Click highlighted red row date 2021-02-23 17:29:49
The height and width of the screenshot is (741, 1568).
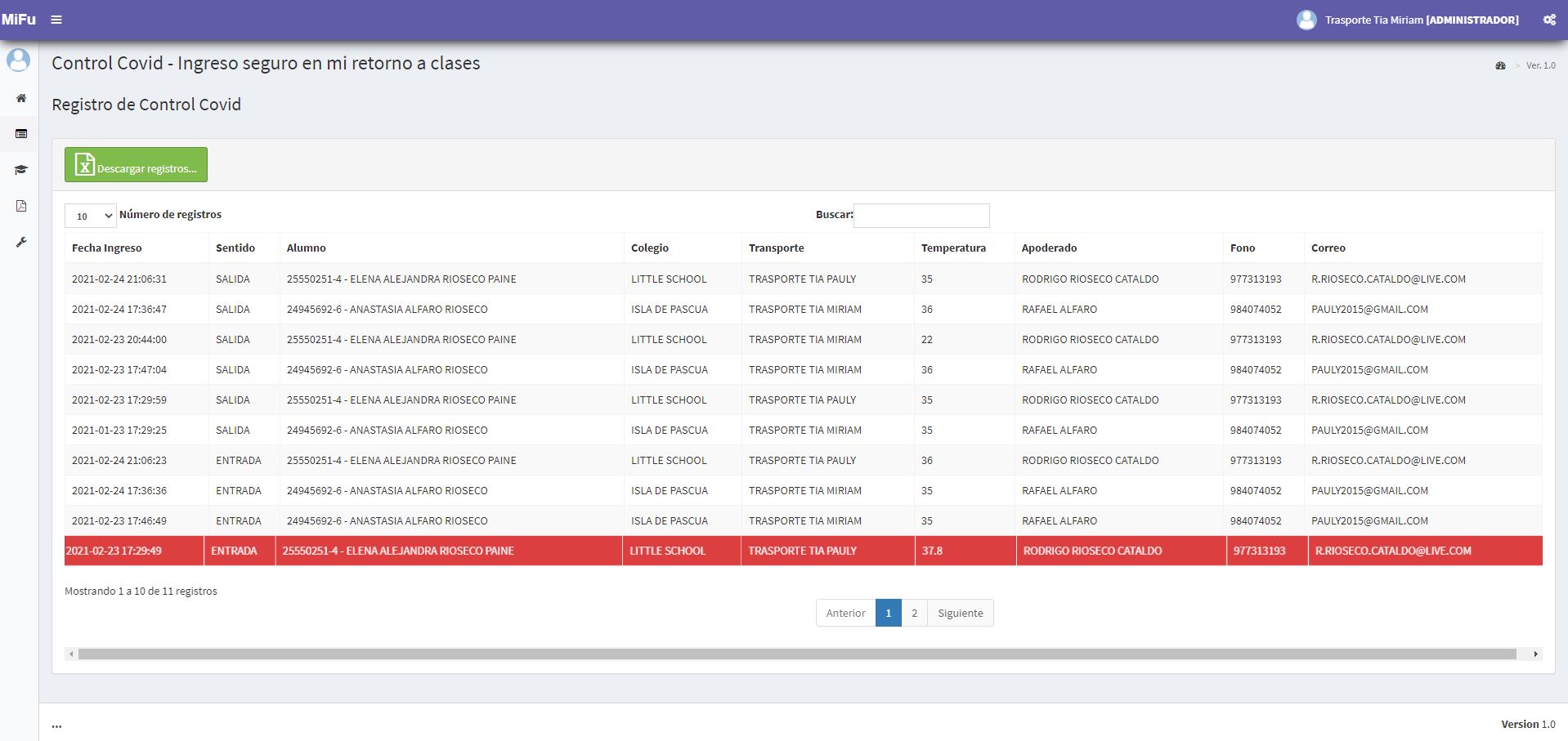tap(114, 551)
